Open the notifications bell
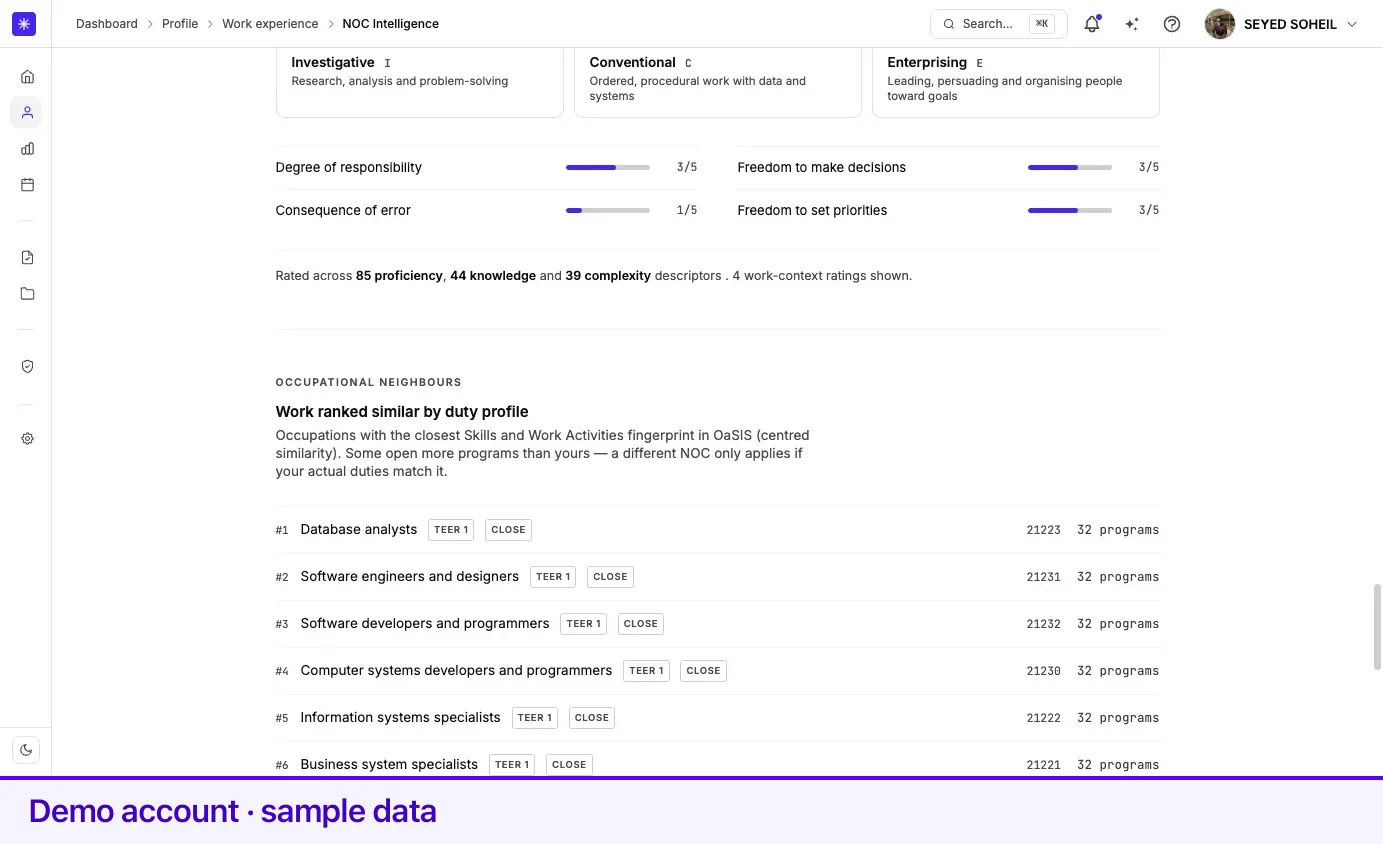Screen dimensions: 1383x844 (x=1092, y=24)
